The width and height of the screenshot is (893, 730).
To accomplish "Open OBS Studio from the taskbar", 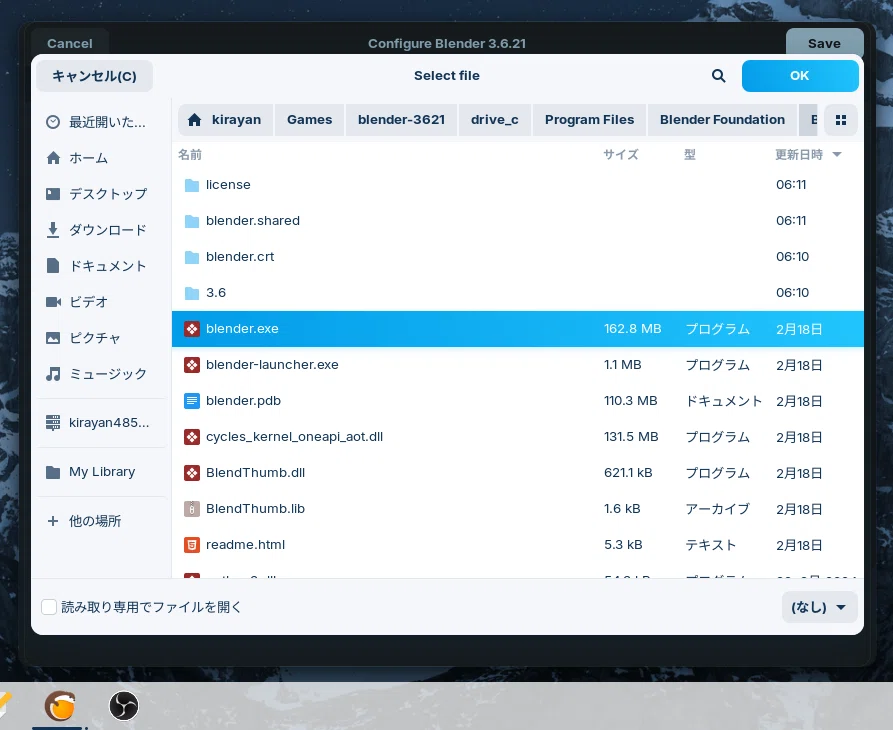I will [x=124, y=706].
